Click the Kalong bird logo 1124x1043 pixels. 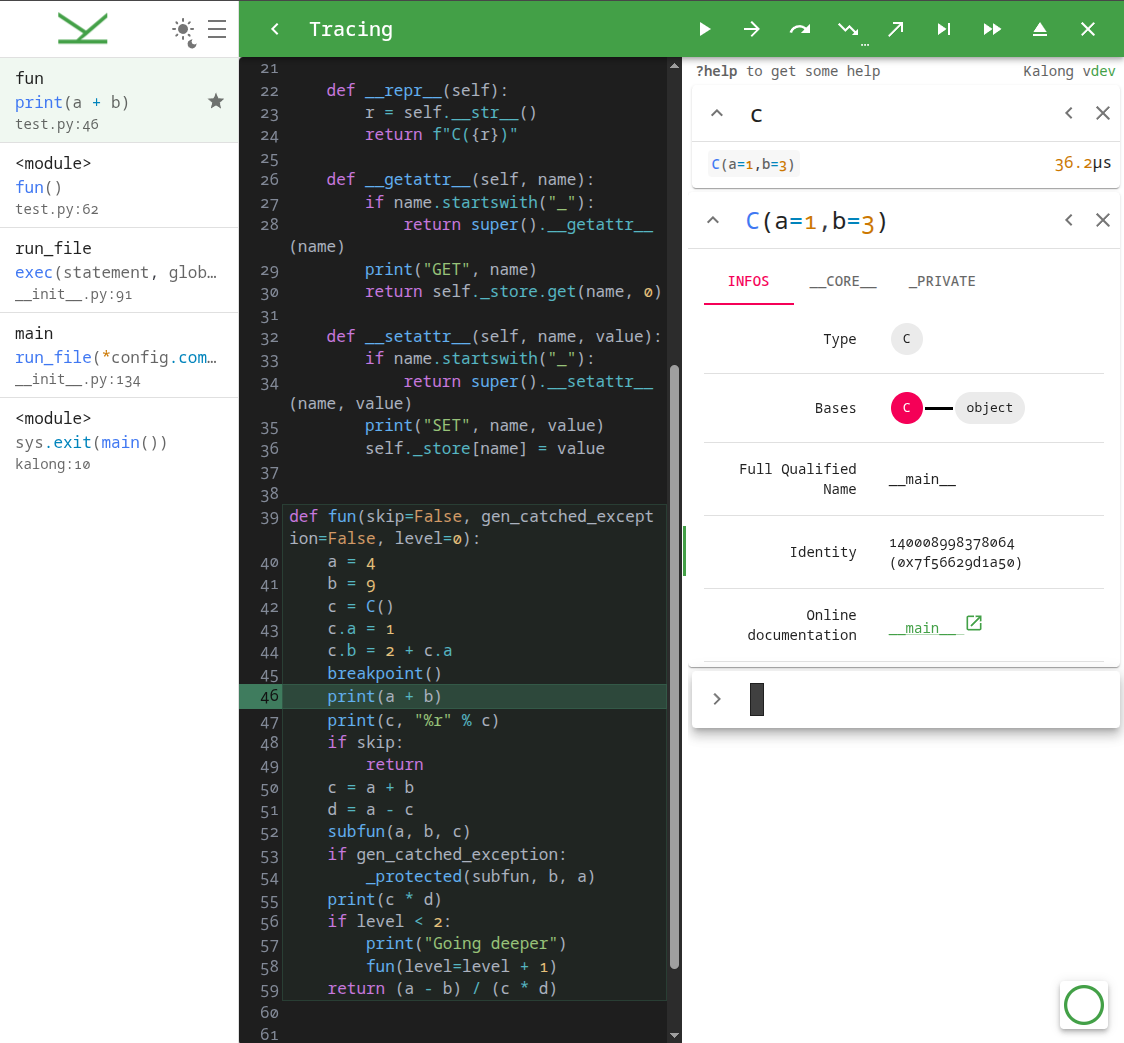pos(82,28)
